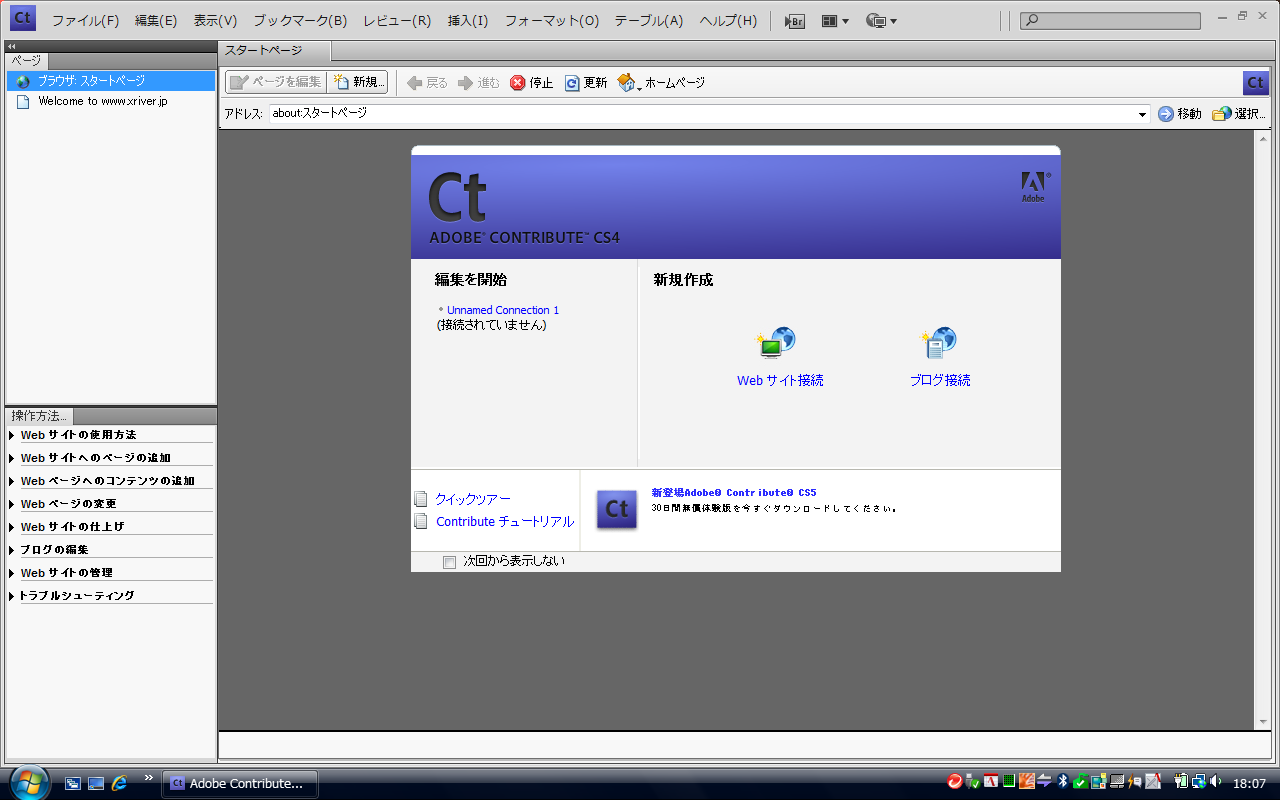Viewport: 1280px width, 800px height.
Task: Open the address bar dropdown arrow
Action: [1143, 115]
